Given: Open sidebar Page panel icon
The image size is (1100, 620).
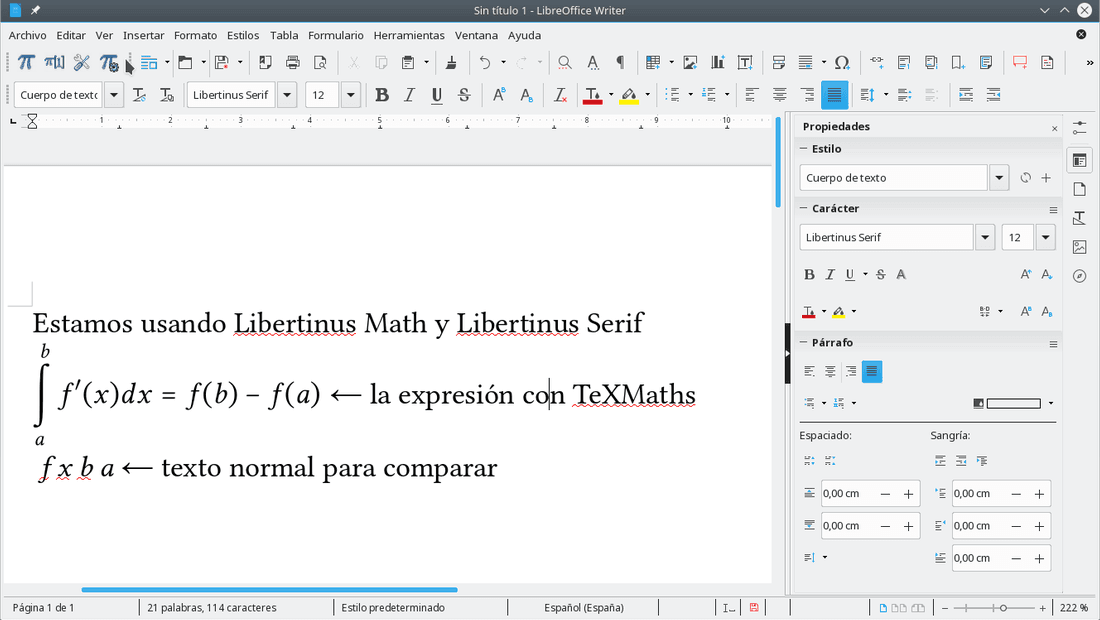Looking at the screenshot, I should [x=1080, y=189].
